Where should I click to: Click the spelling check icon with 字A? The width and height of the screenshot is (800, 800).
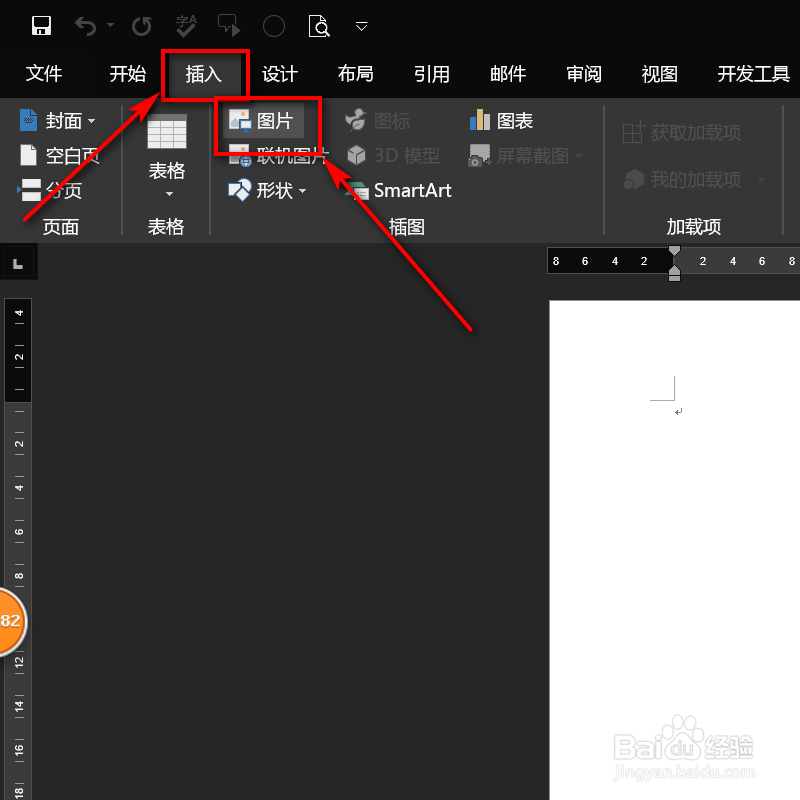(x=186, y=26)
